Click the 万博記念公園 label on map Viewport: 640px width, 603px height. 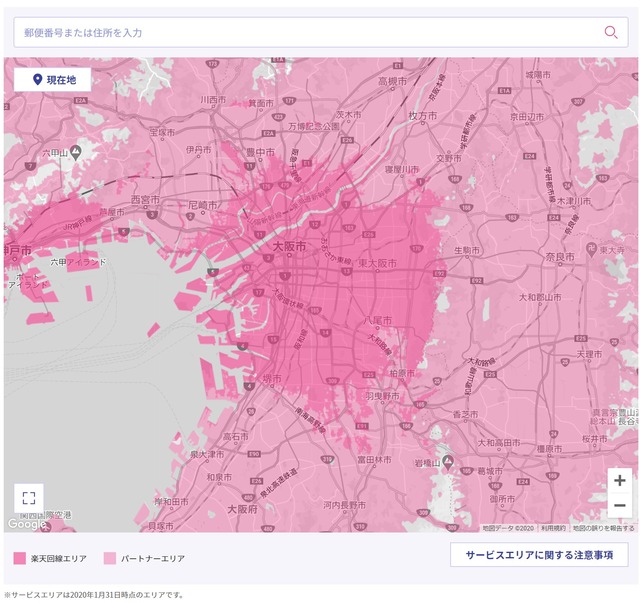pyautogui.click(x=313, y=127)
